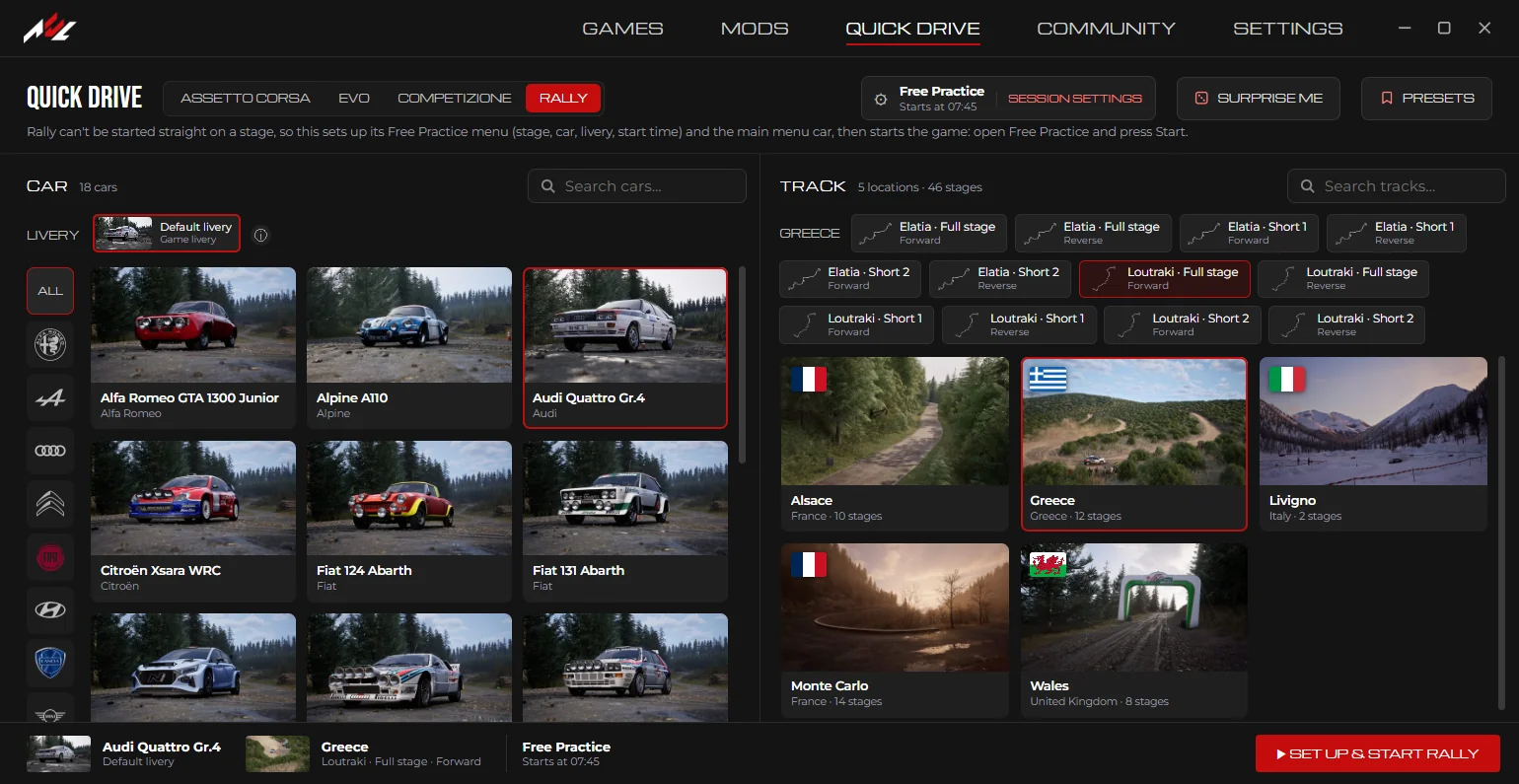Choose Loutraki Full stage Forward

1165,279
